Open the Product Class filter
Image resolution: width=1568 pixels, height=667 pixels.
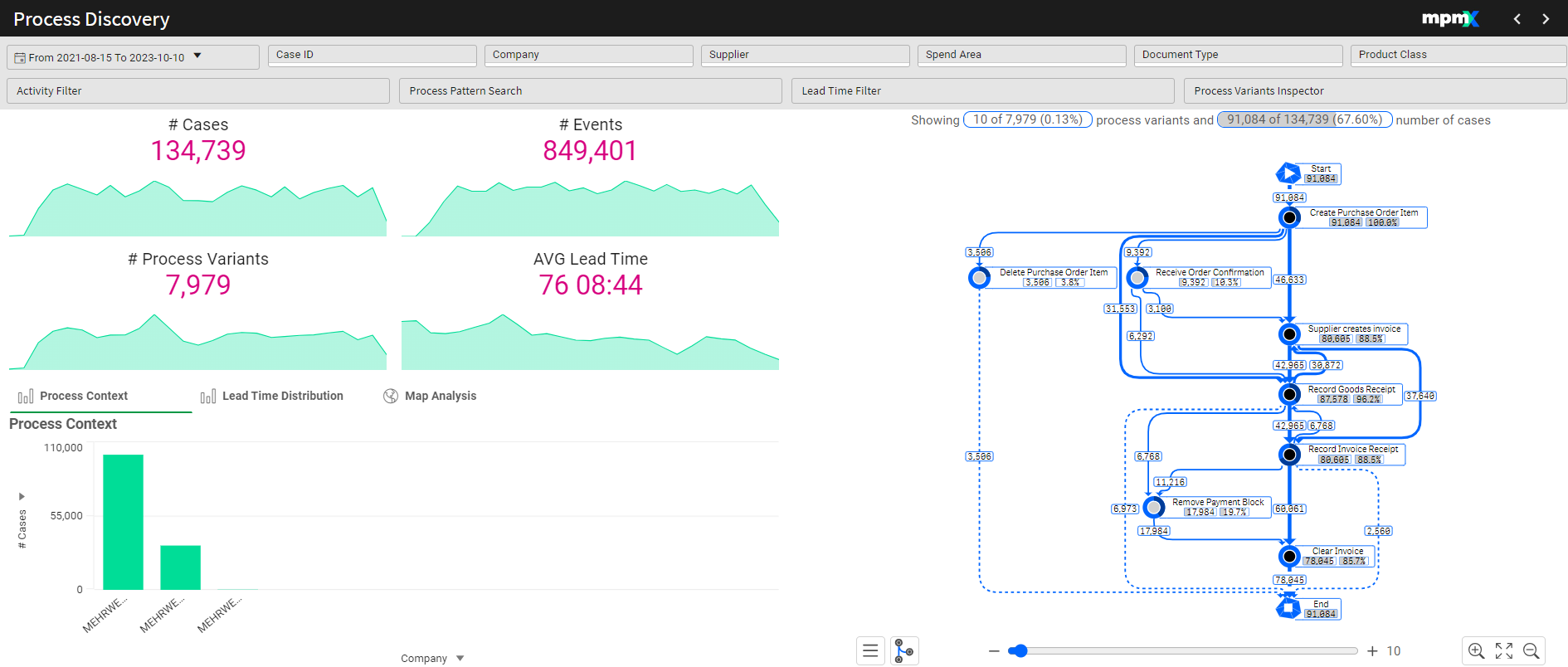coord(1458,55)
